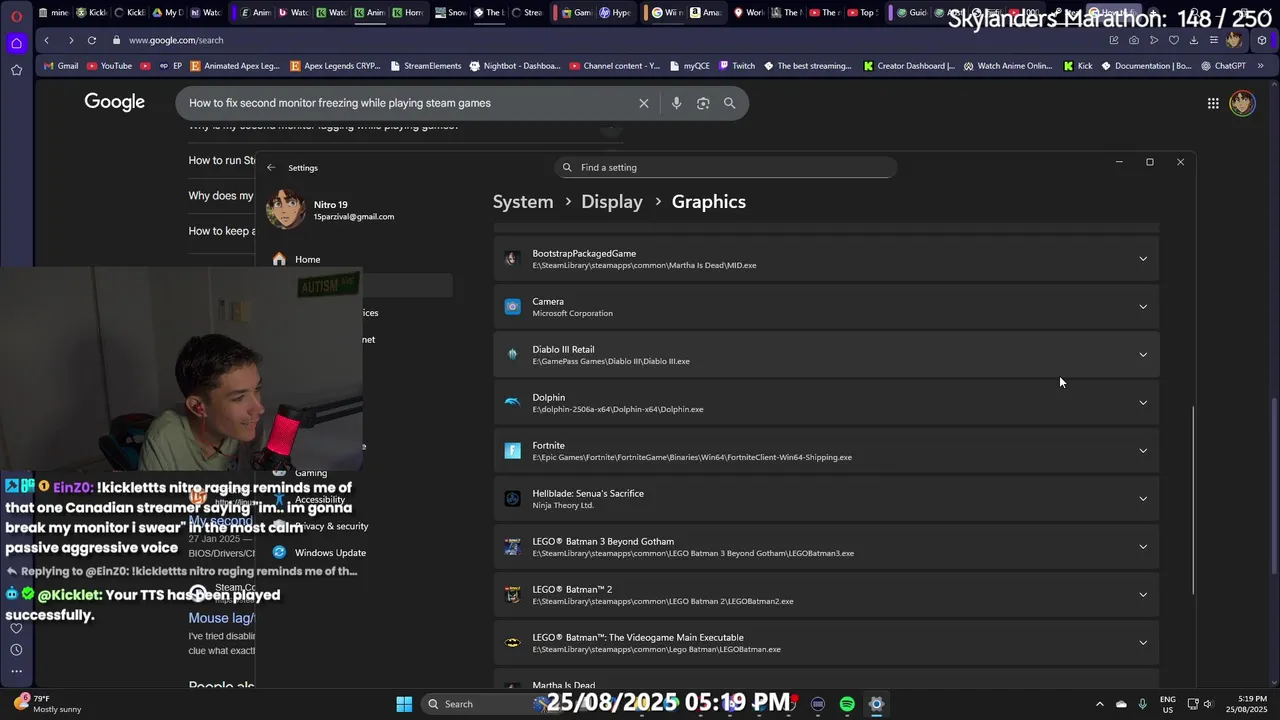This screenshot has width=1280, height=720.
Task: Go back using the Settings back arrow
Action: (x=271, y=168)
